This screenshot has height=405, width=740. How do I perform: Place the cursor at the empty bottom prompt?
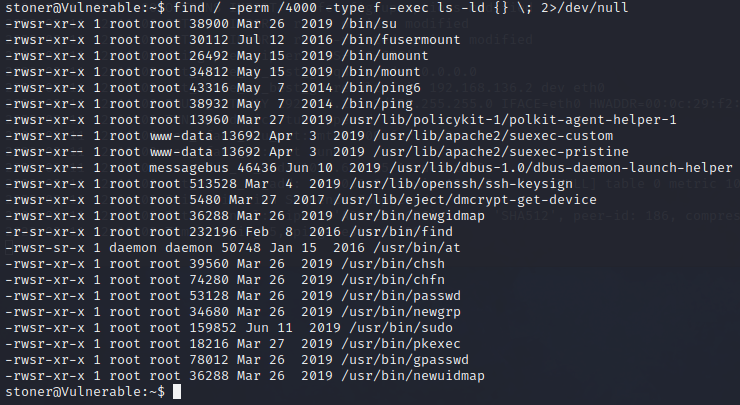(178, 391)
